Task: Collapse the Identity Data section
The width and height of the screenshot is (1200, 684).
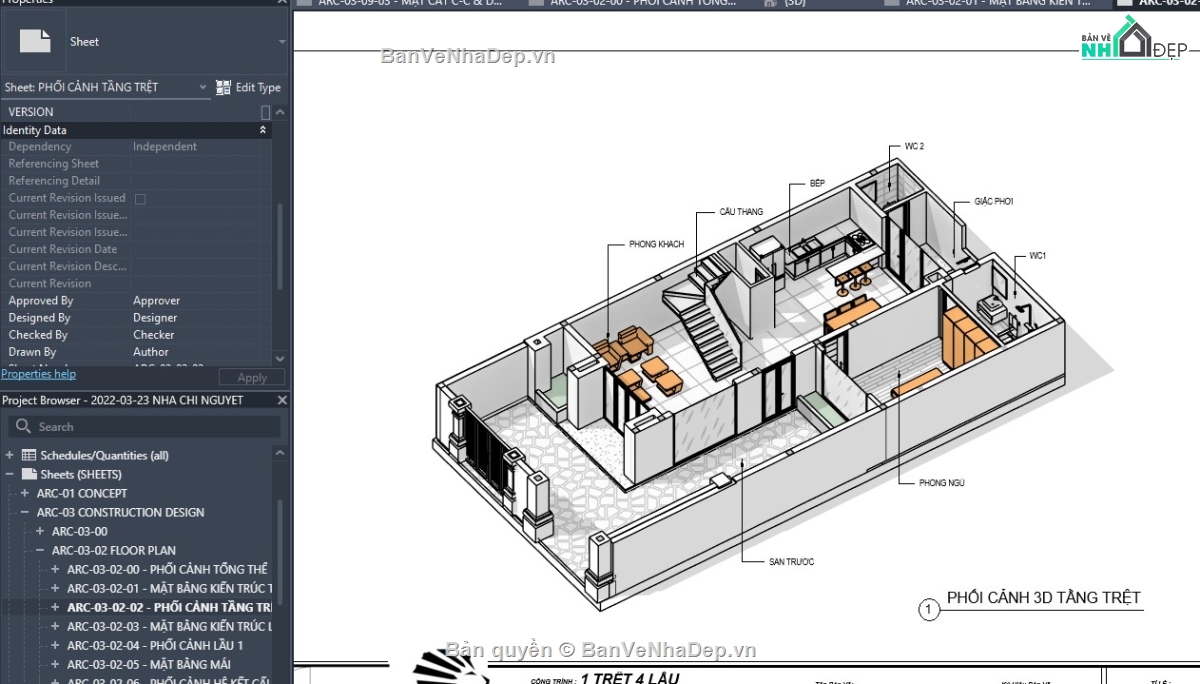Action: (x=264, y=130)
